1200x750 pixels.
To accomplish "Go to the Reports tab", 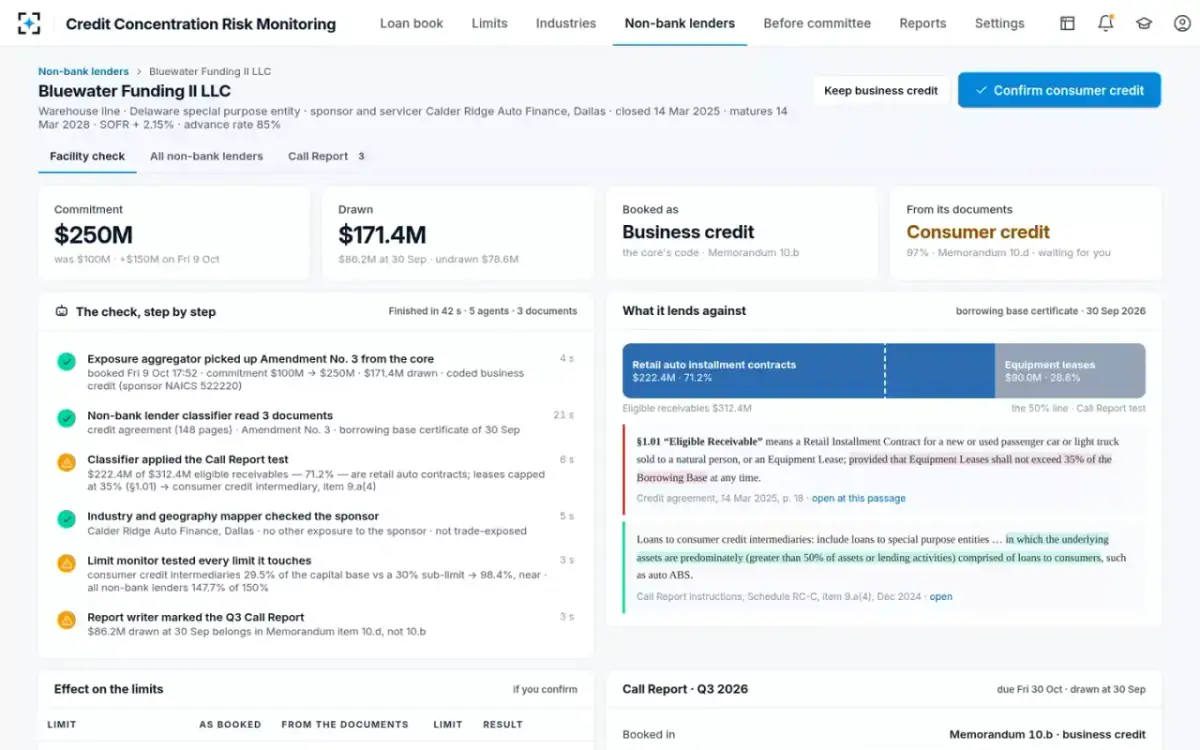I will click(x=923, y=23).
